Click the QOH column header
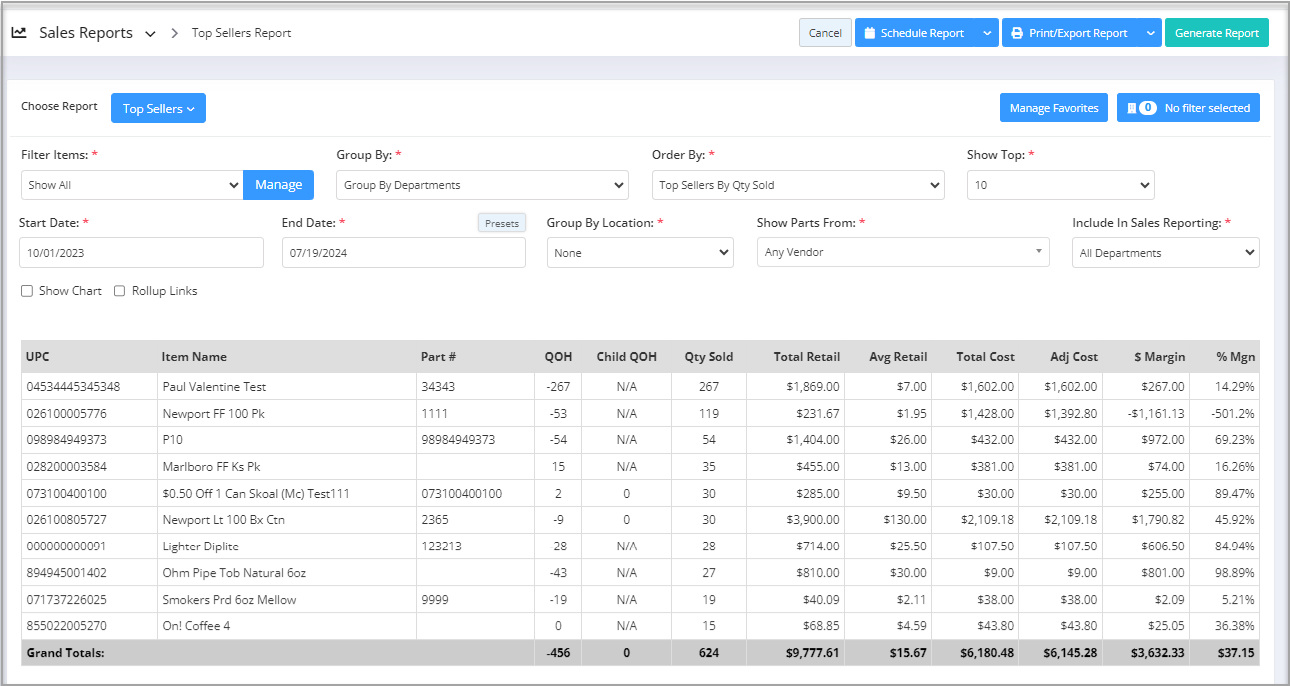The width and height of the screenshot is (1290, 686). [x=559, y=357]
